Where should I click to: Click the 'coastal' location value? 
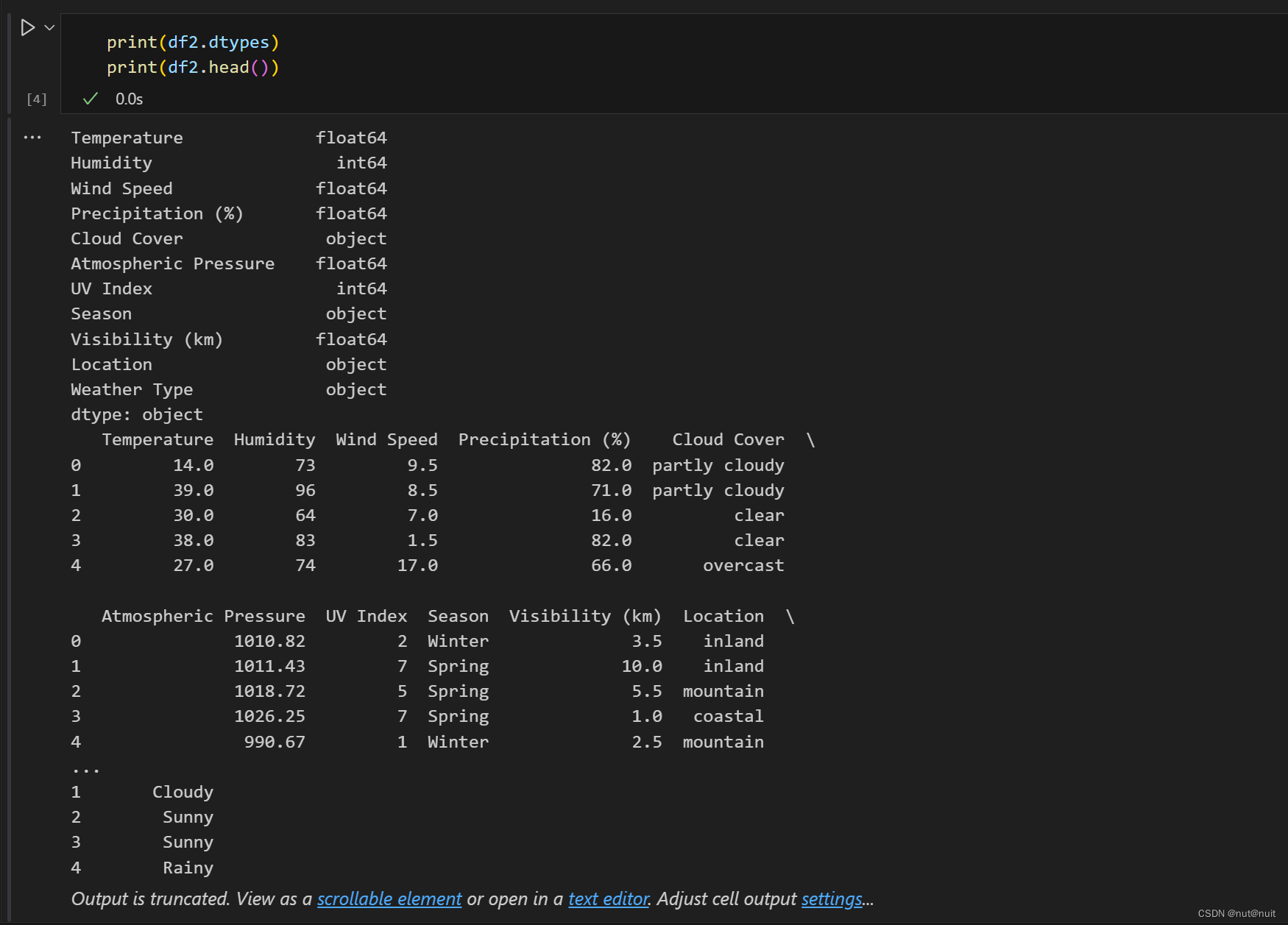(729, 716)
